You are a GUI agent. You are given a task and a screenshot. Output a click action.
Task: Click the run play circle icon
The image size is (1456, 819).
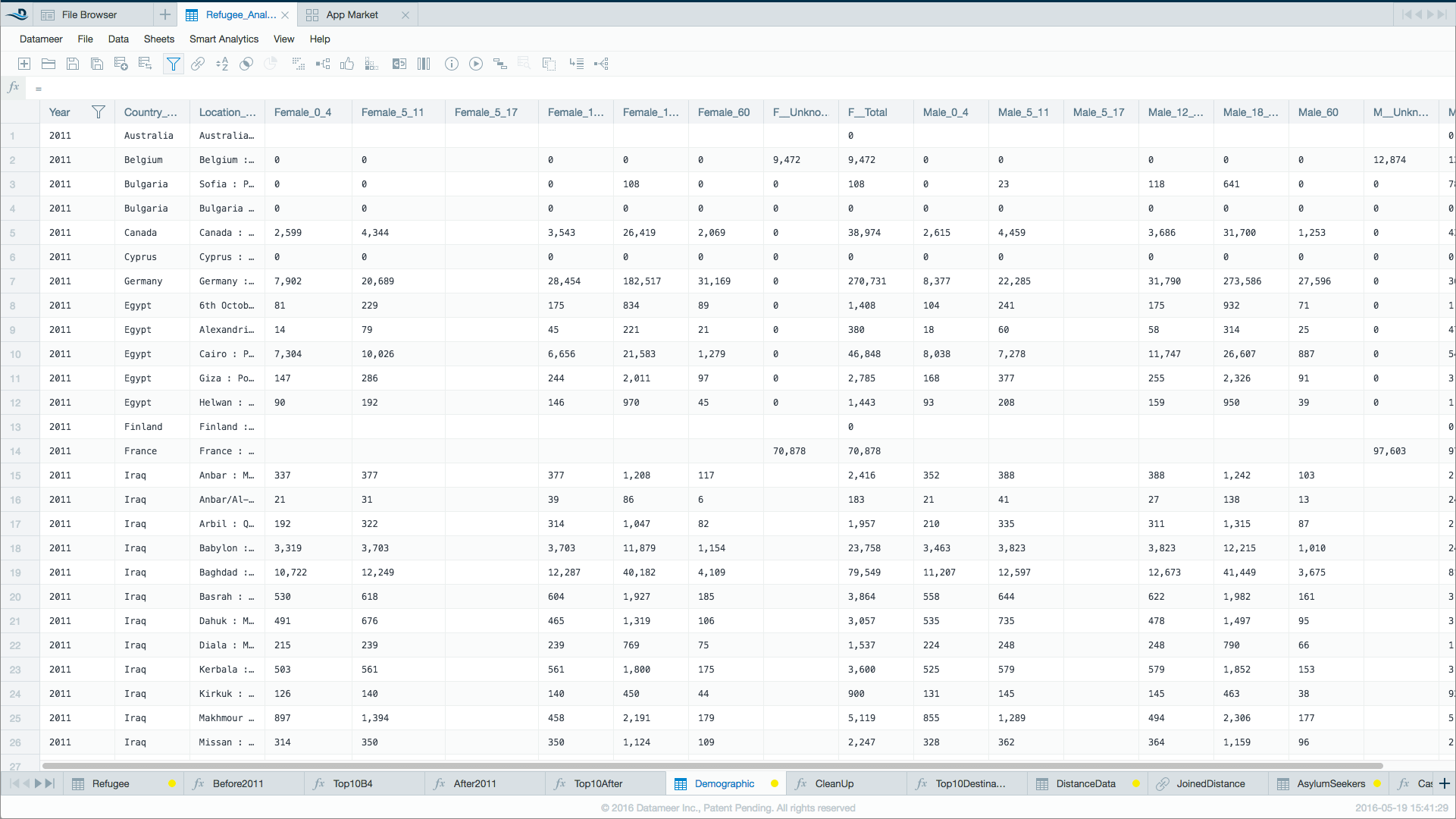(x=476, y=64)
